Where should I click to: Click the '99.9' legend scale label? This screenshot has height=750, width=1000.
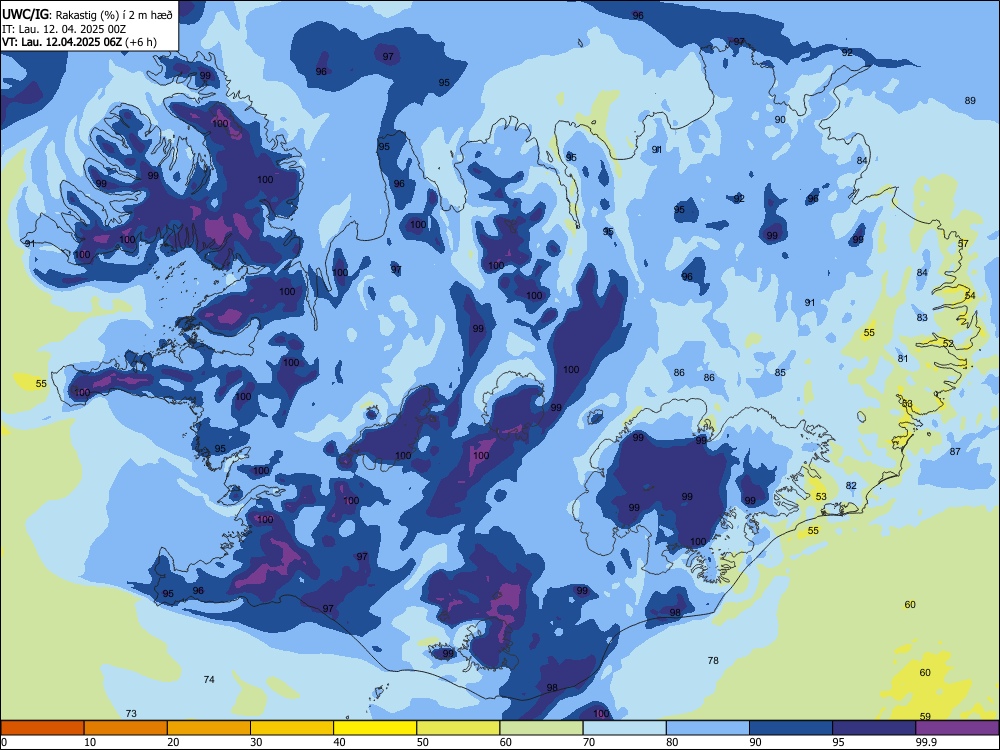click(x=926, y=742)
